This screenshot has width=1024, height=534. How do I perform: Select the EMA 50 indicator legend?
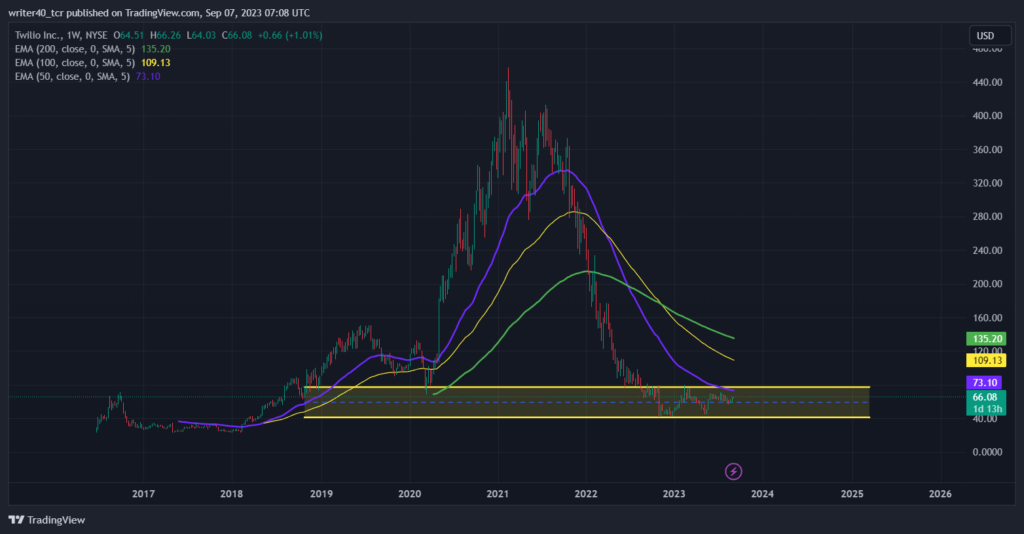[x=88, y=76]
